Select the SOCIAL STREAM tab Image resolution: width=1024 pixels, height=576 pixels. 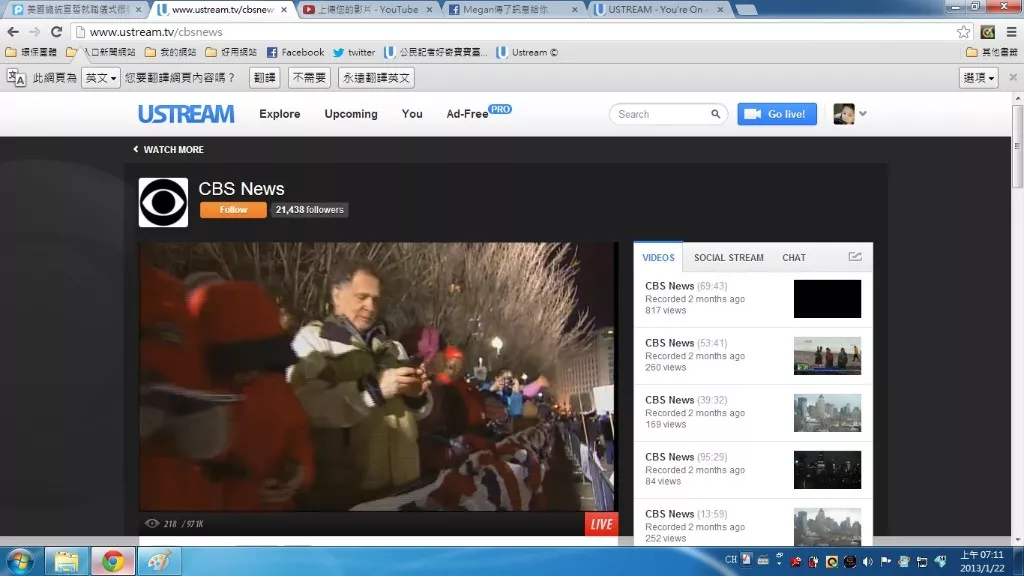point(729,257)
